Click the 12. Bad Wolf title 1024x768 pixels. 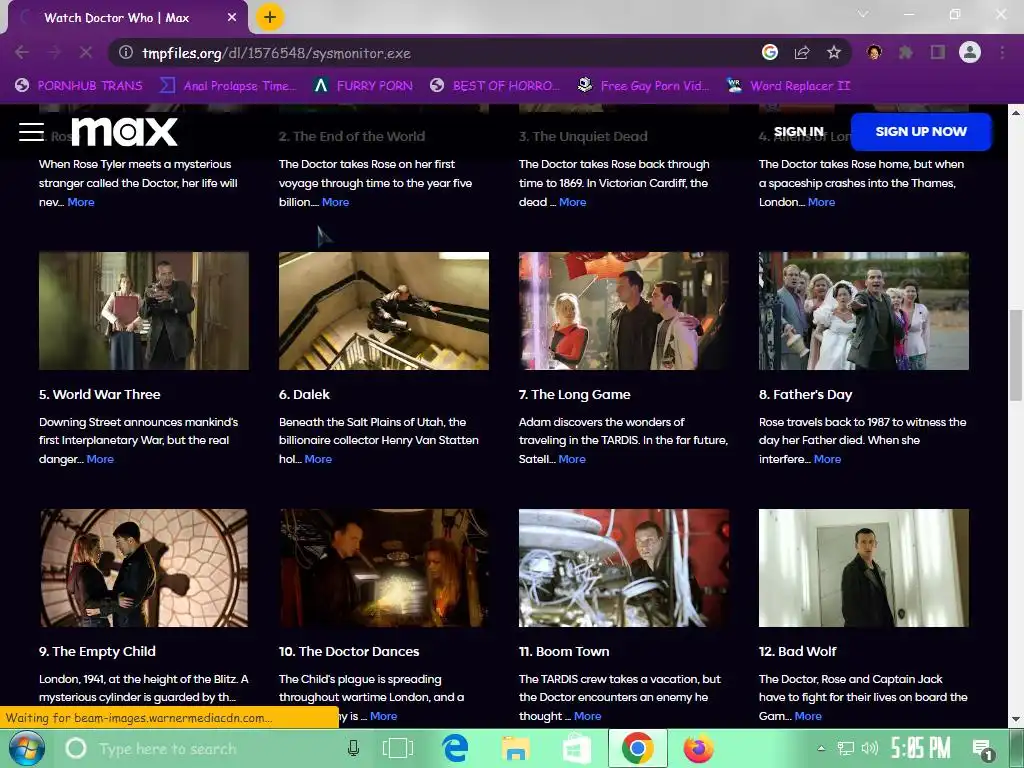797,652
